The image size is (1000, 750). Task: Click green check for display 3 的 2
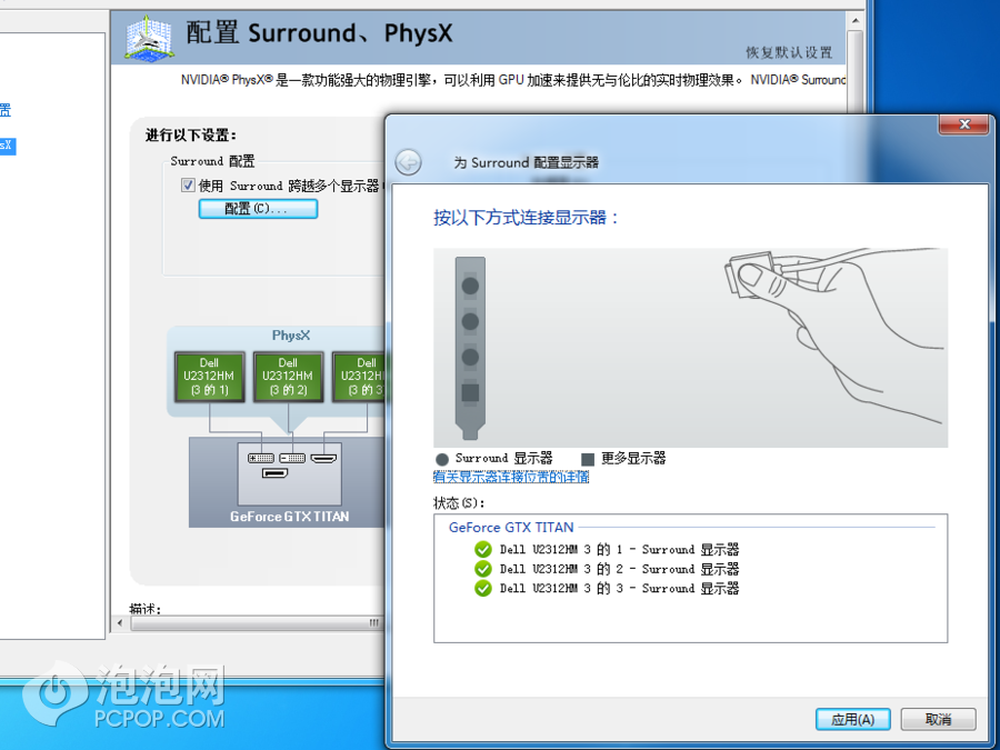point(483,569)
